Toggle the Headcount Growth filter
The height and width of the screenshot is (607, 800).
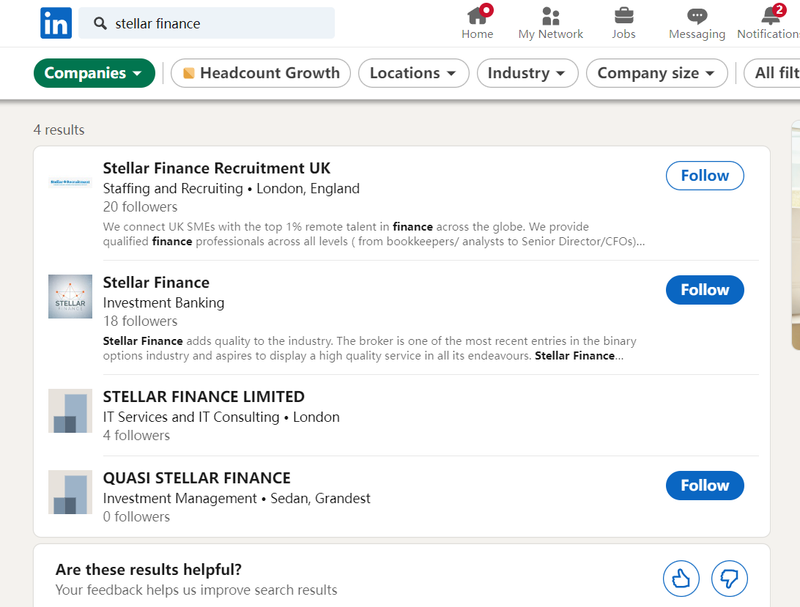(261, 73)
